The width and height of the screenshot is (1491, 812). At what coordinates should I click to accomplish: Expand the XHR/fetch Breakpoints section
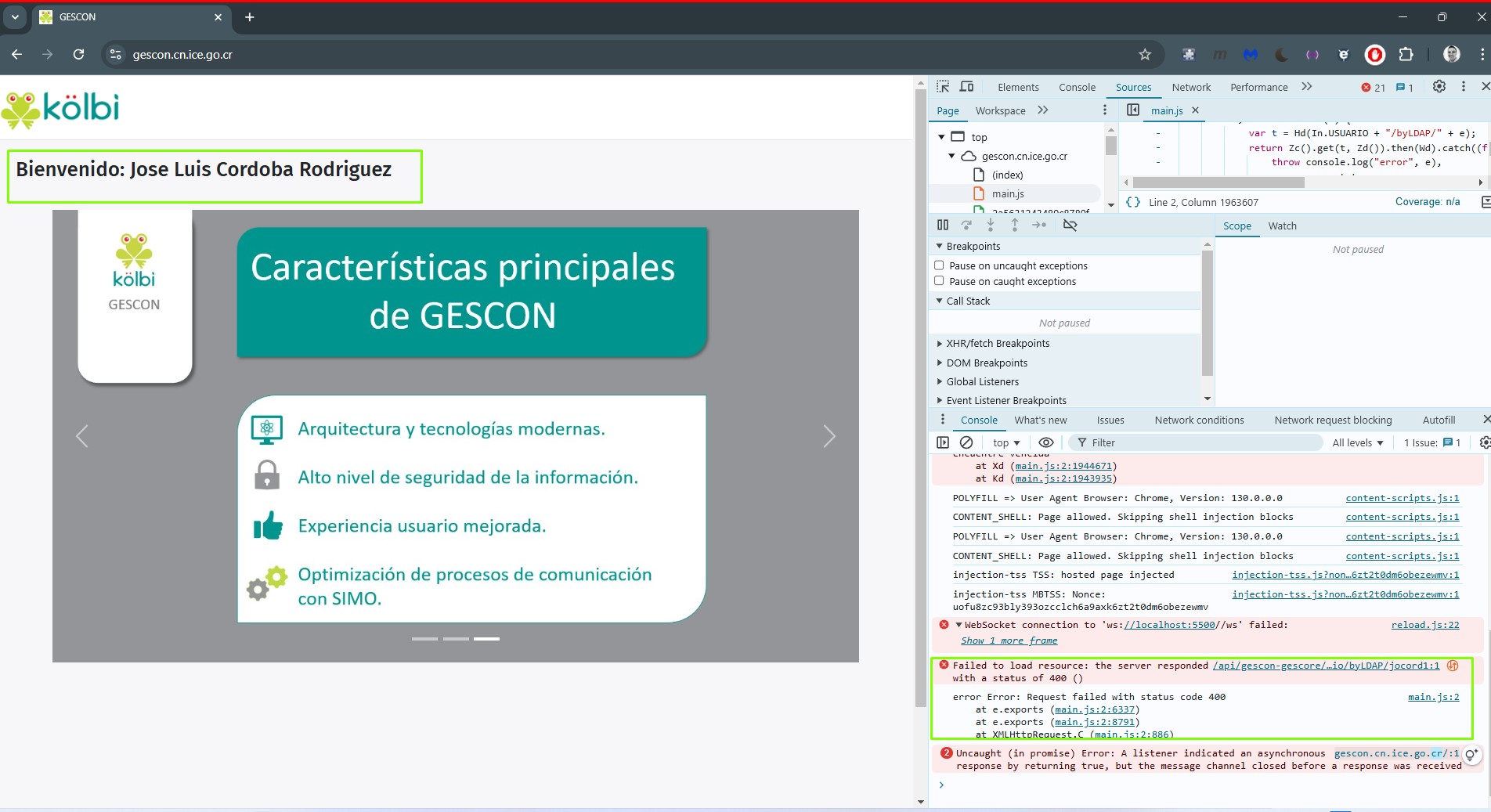pos(997,343)
